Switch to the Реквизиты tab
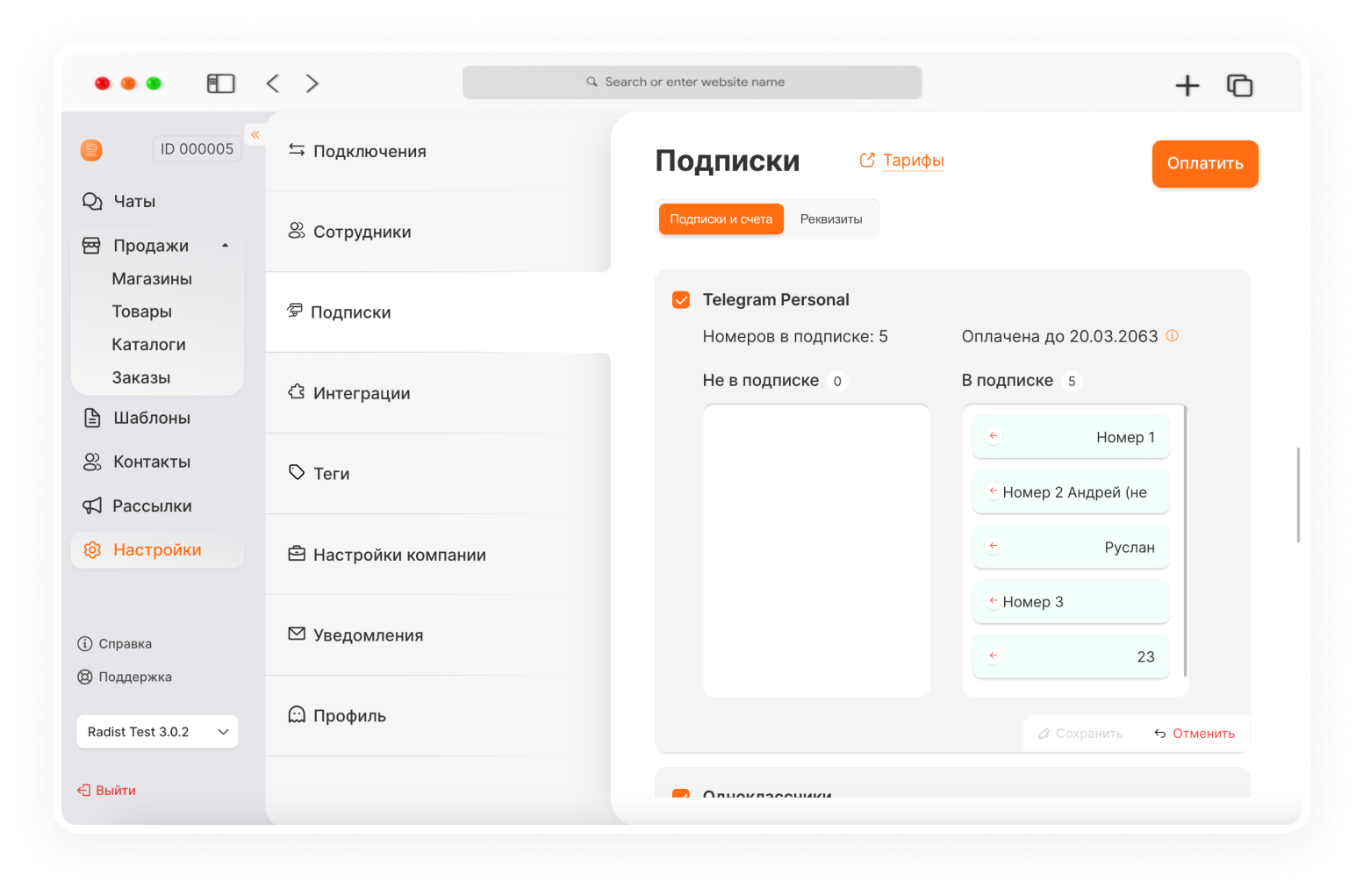 (831, 219)
